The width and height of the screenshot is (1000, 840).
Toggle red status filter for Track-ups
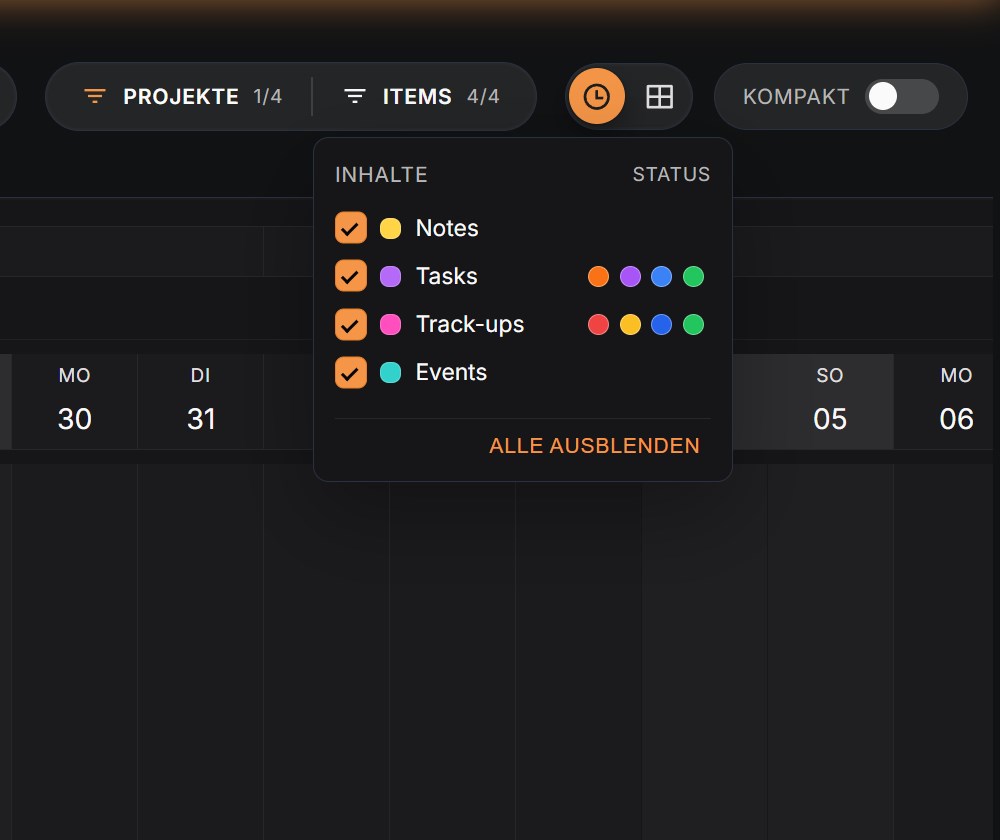coord(598,325)
